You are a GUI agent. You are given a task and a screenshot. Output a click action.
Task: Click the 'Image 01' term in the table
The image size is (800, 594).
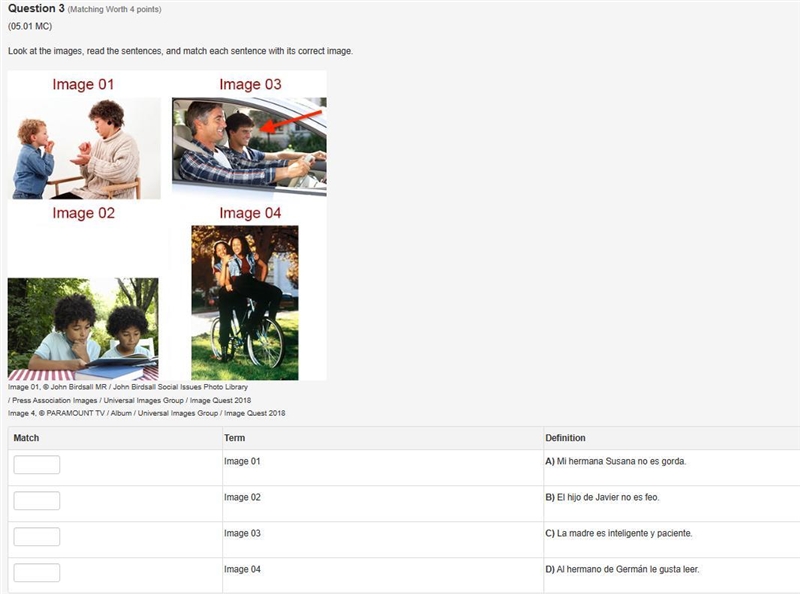click(x=242, y=461)
